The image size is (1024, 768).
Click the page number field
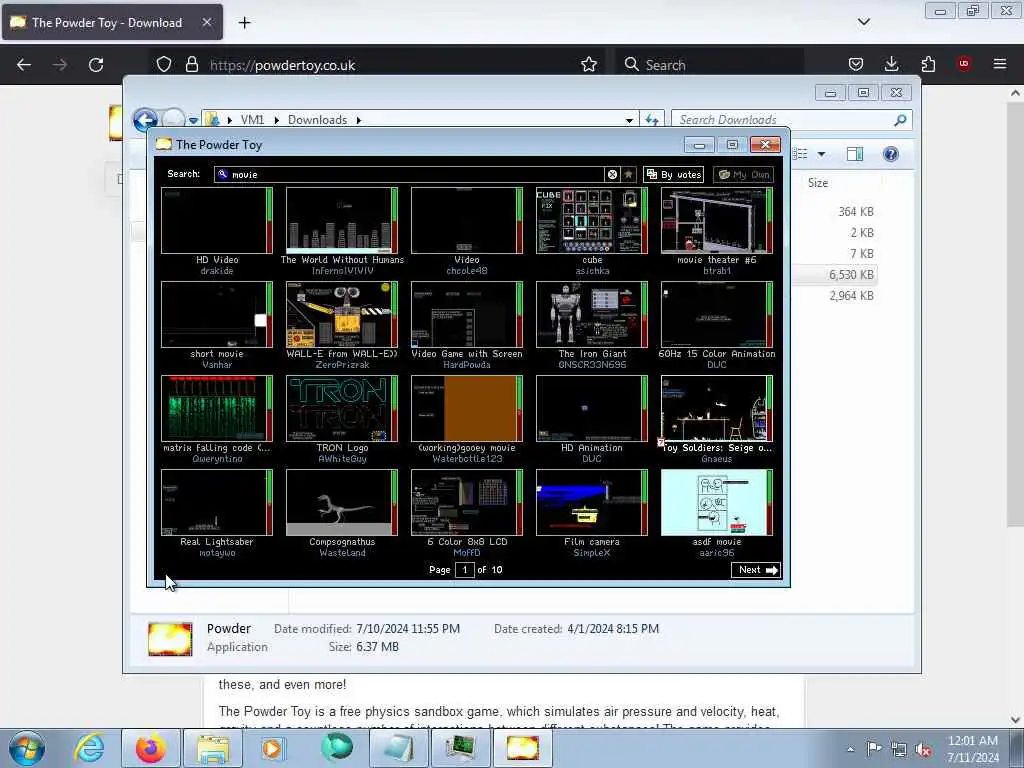tap(464, 569)
